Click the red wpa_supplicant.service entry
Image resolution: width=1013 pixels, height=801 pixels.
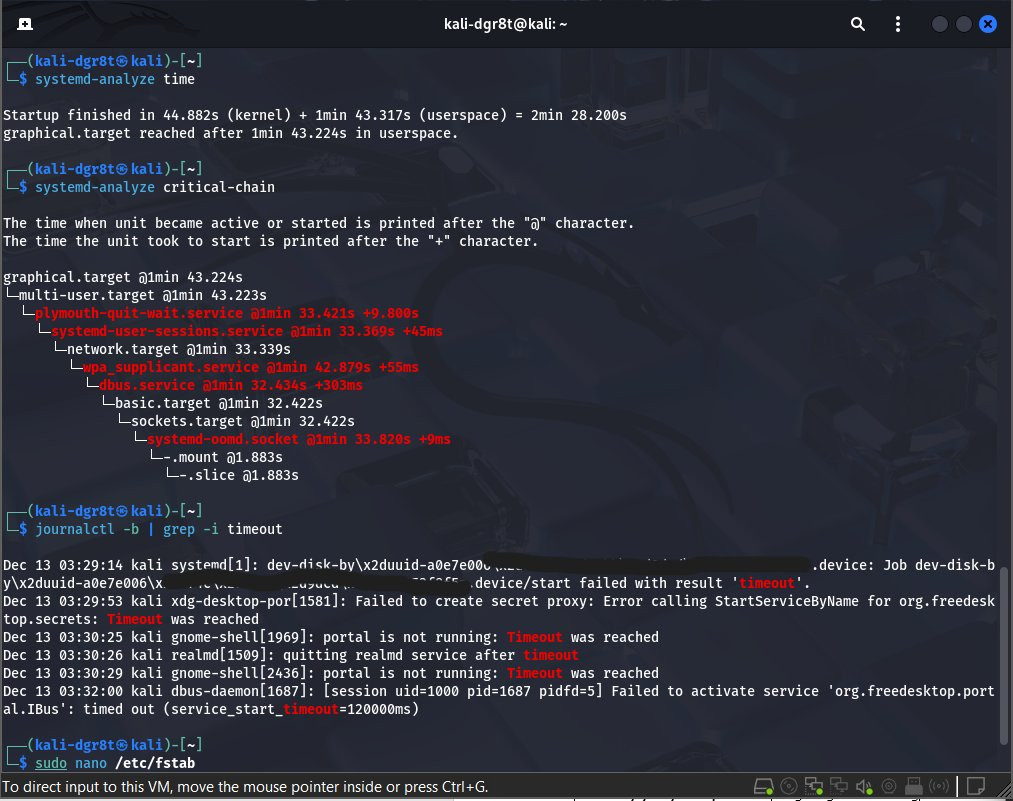251,368
